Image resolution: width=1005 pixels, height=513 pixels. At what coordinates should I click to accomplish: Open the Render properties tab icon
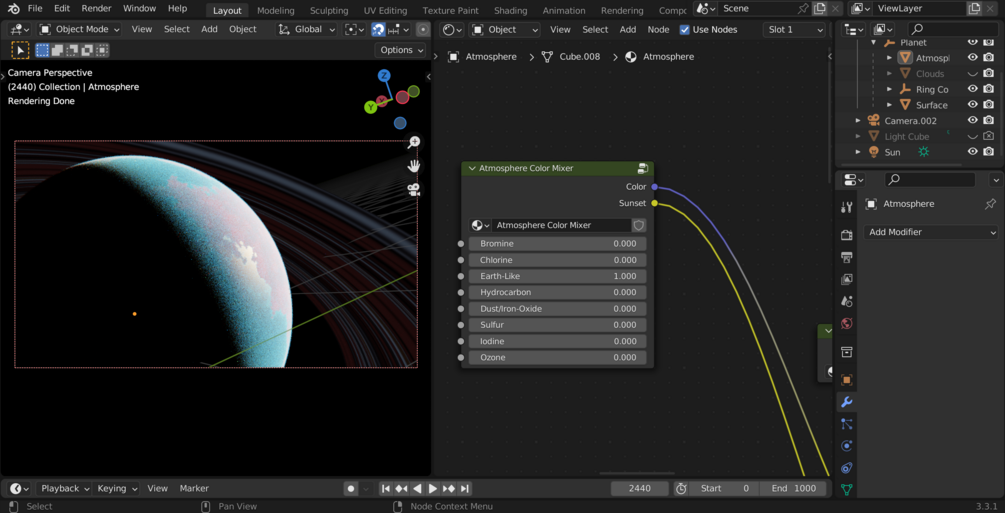coord(847,235)
